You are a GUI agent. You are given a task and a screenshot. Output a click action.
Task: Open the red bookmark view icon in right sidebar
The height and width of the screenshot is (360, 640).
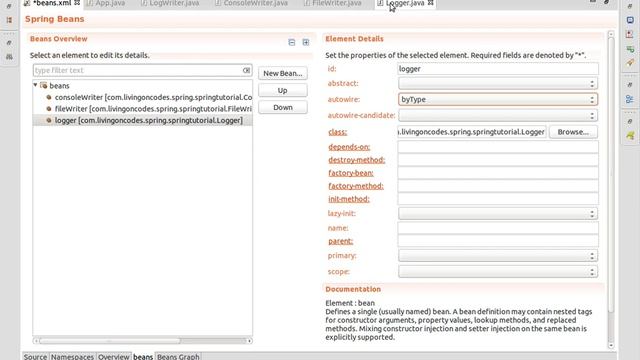(x=630, y=35)
